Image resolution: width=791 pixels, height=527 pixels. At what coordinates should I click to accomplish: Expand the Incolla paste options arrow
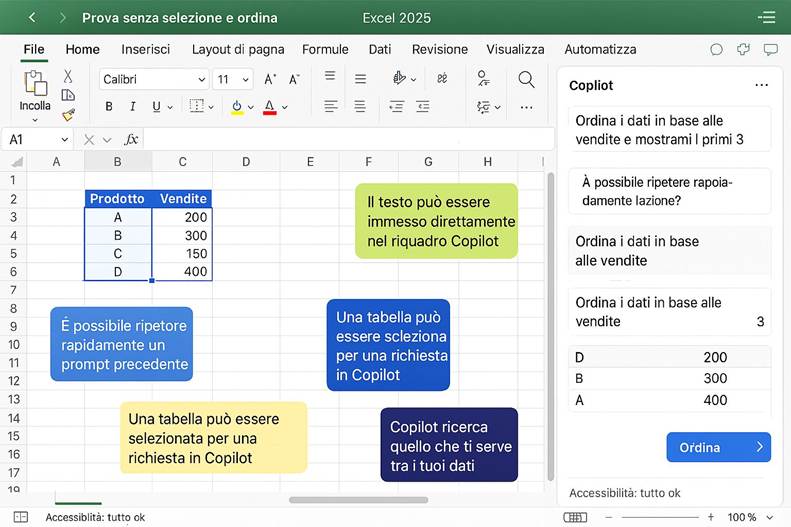tap(35, 120)
